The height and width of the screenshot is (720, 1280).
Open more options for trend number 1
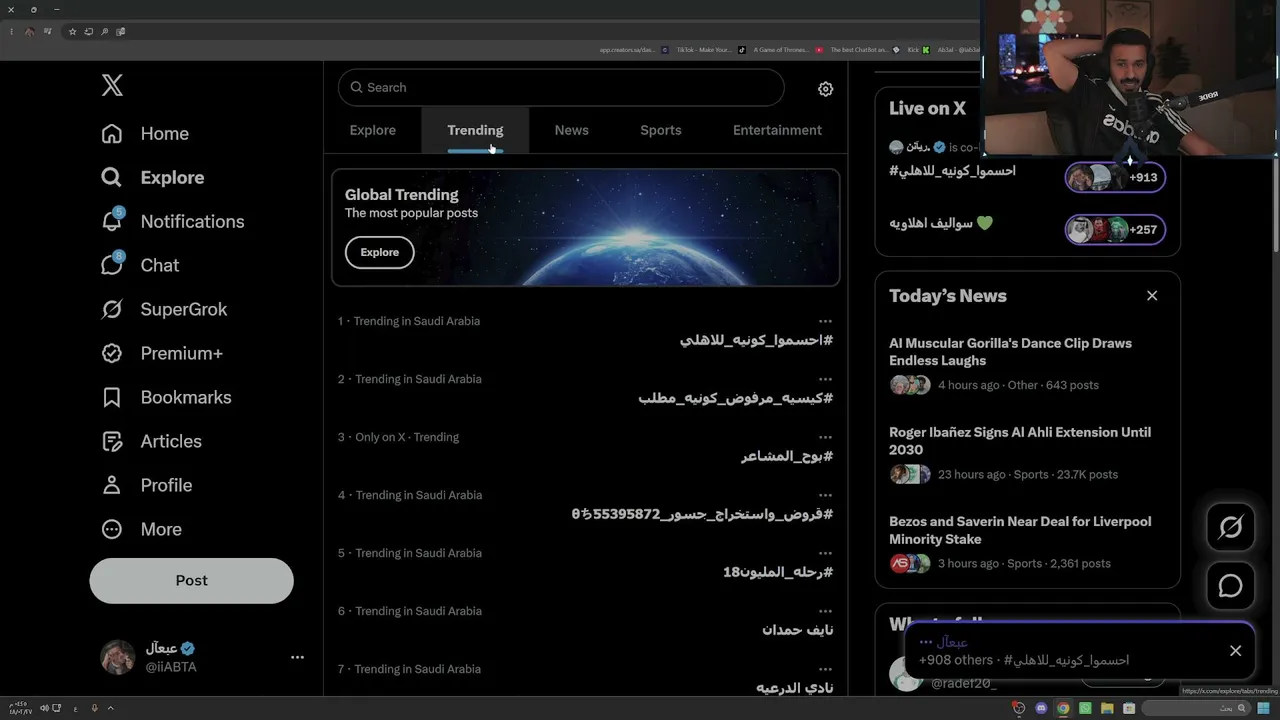825,321
